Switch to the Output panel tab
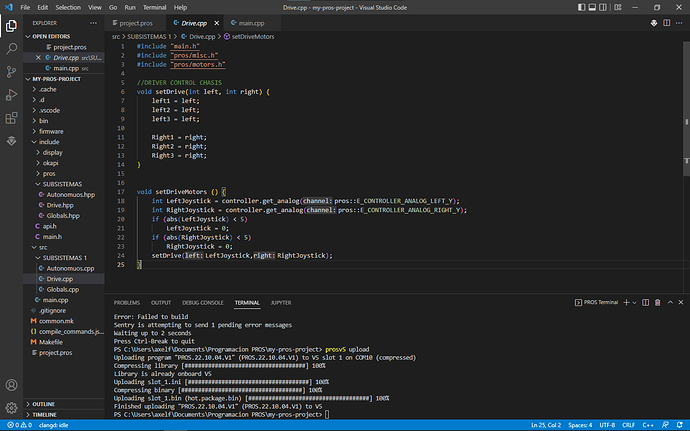This screenshot has height=431, width=690. coord(161,303)
